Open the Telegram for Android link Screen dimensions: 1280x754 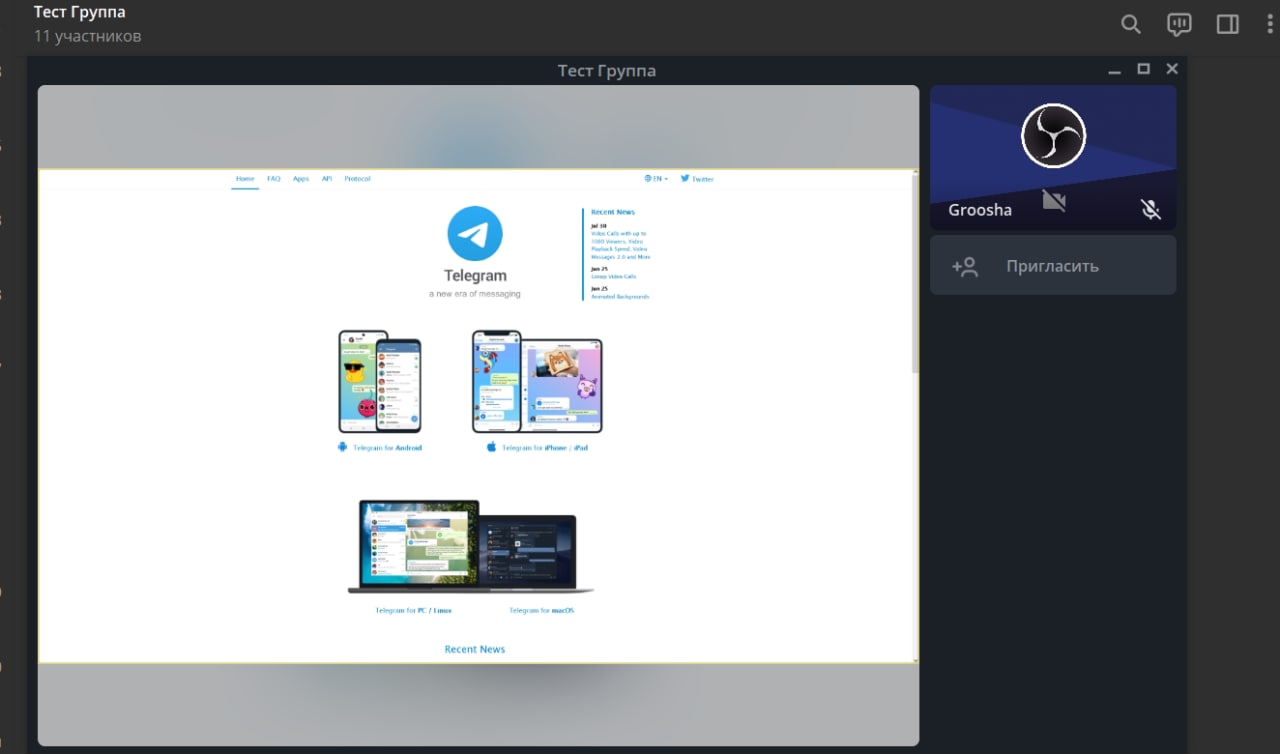tap(387, 448)
